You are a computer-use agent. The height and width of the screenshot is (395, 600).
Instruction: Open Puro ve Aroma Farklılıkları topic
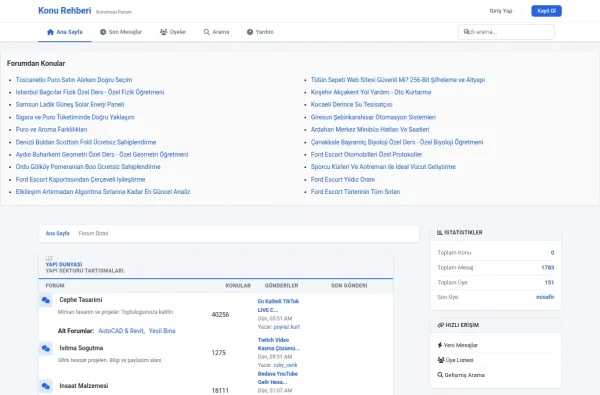pyautogui.click(x=52, y=129)
